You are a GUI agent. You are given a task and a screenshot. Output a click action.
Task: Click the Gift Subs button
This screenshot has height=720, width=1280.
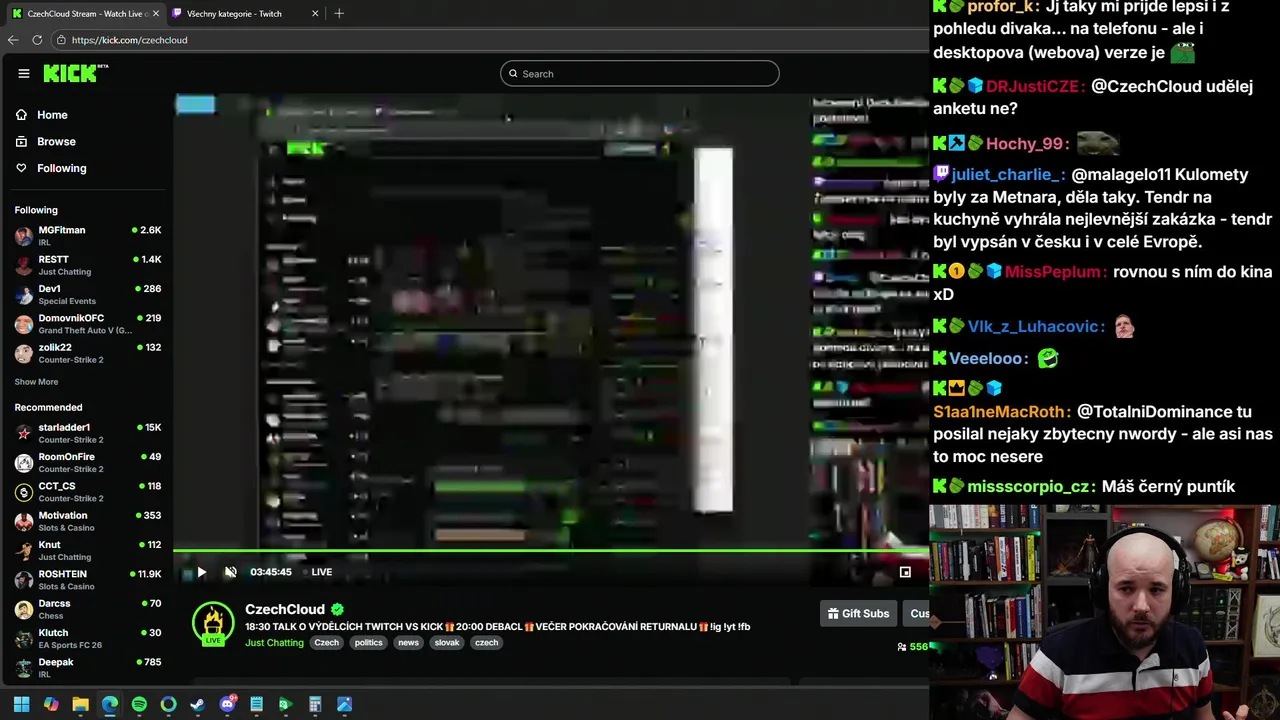tap(858, 613)
